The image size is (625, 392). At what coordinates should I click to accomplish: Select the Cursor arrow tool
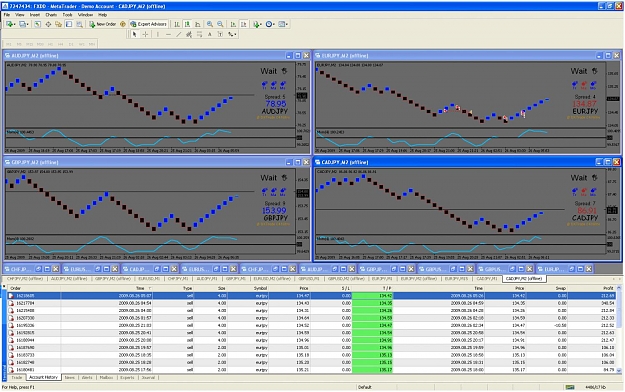134,34
